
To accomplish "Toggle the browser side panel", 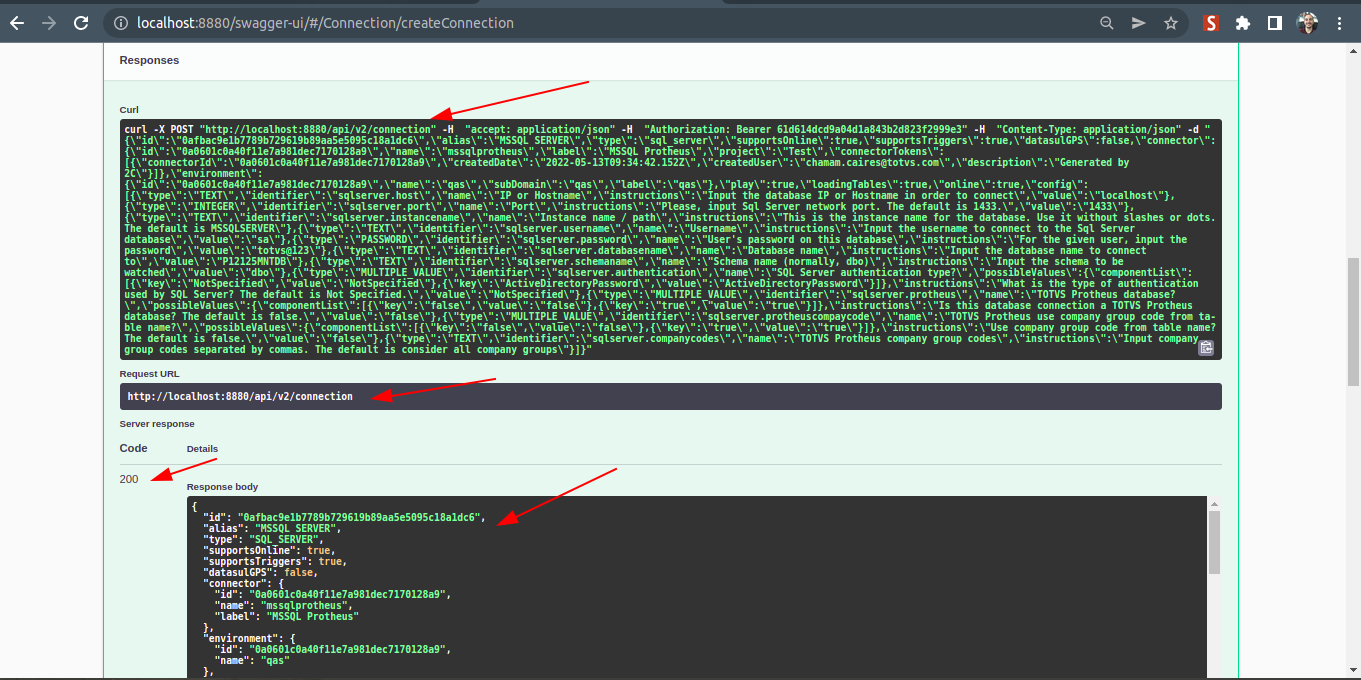I will point(1275,22).
